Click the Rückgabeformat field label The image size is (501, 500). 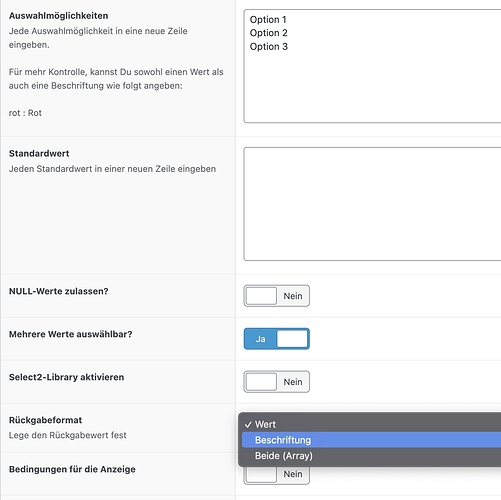(45, 420)
